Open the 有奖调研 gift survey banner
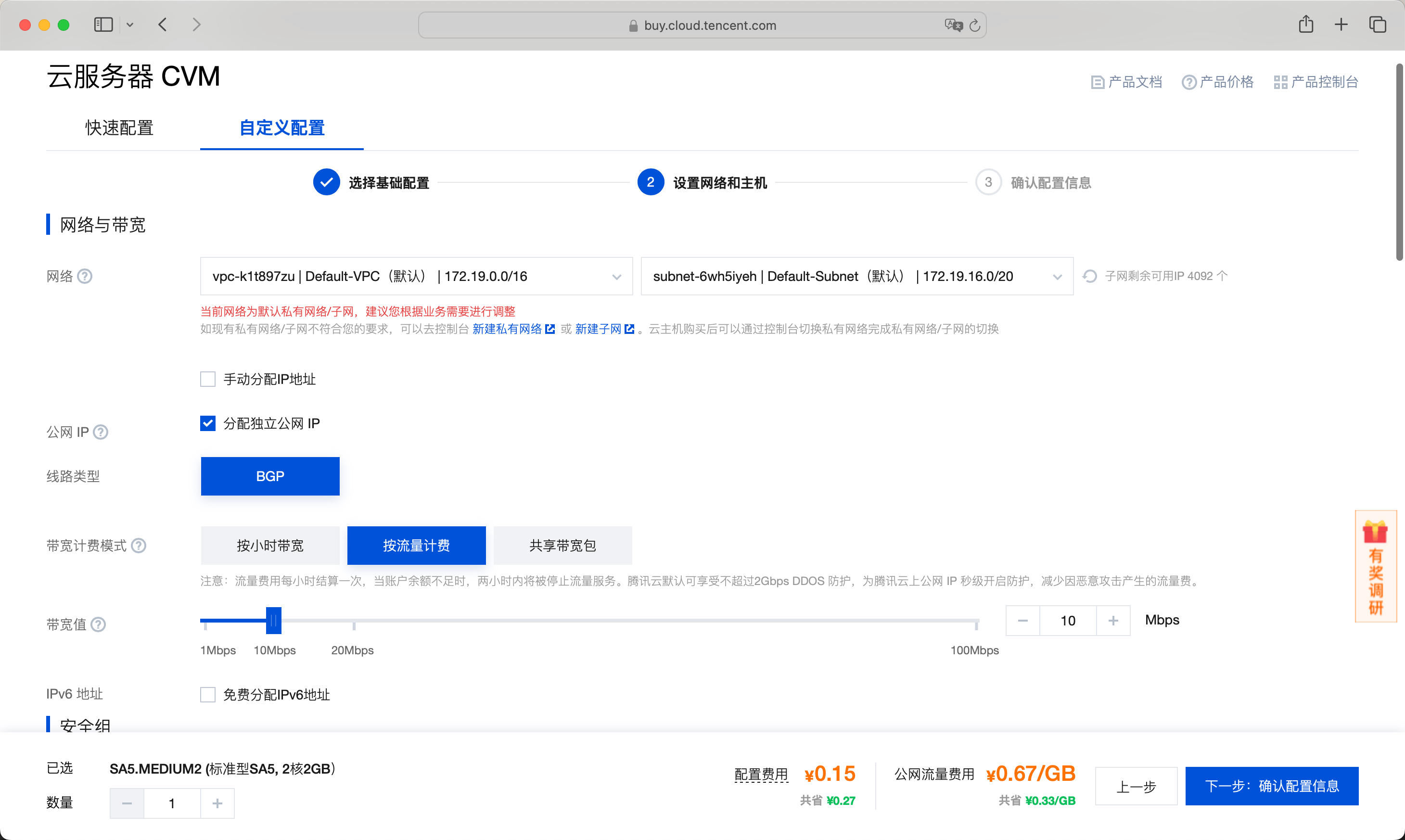1405x840 pixels. (x=1375, y=566)
